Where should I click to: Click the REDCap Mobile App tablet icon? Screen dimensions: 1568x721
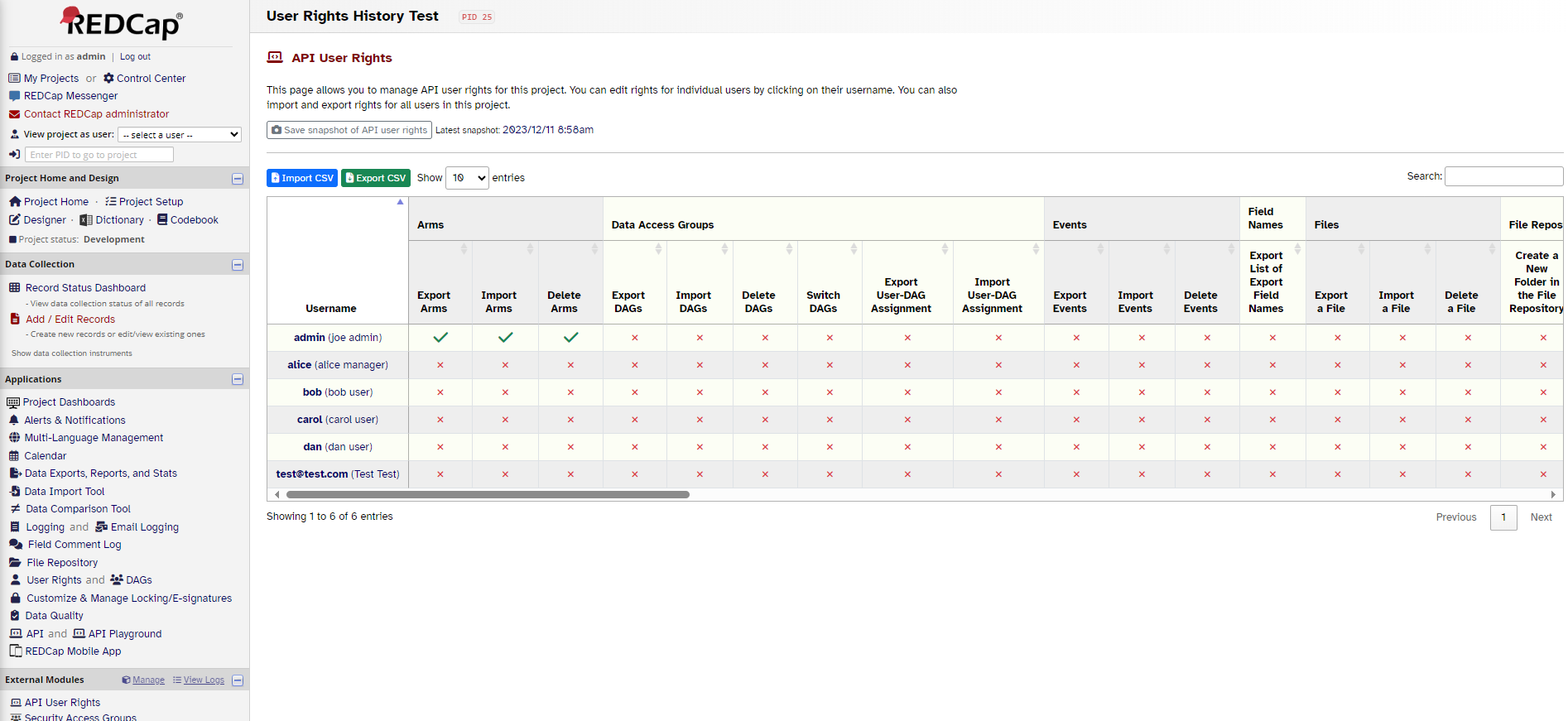click(15, 651)
